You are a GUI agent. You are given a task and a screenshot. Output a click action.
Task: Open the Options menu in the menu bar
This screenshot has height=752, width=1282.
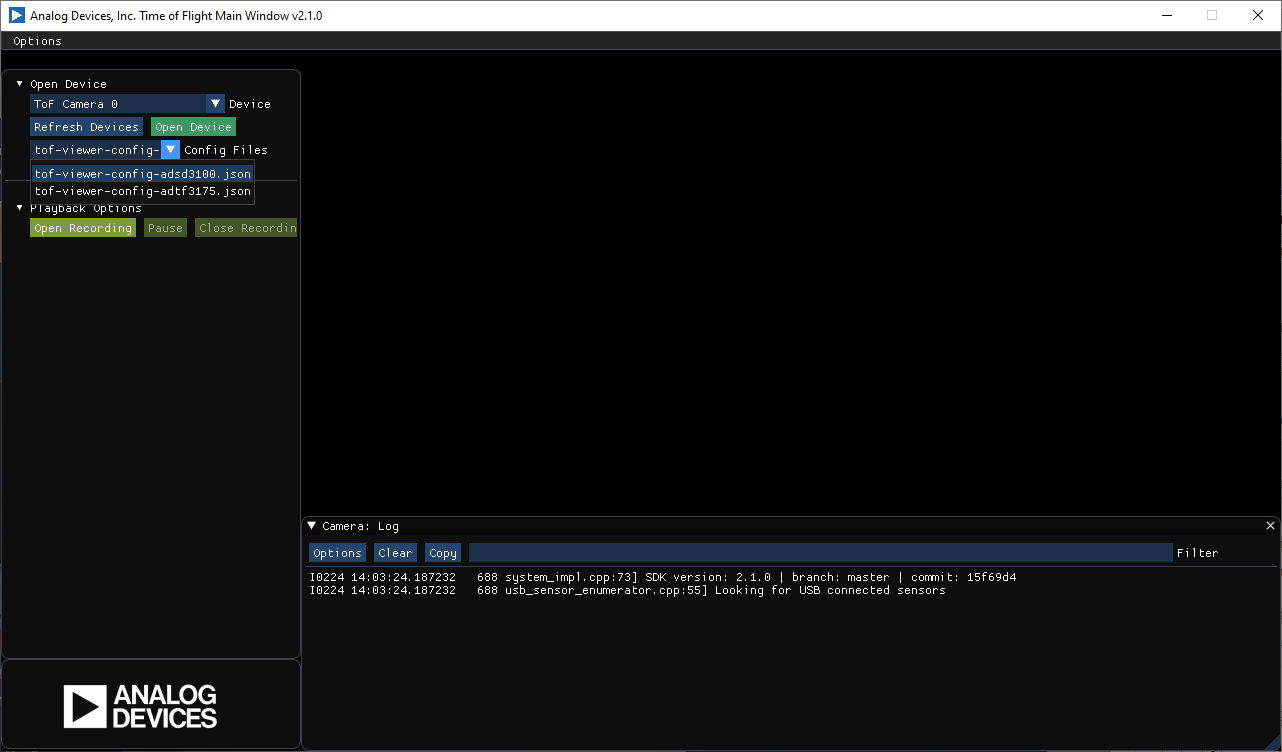38,41
